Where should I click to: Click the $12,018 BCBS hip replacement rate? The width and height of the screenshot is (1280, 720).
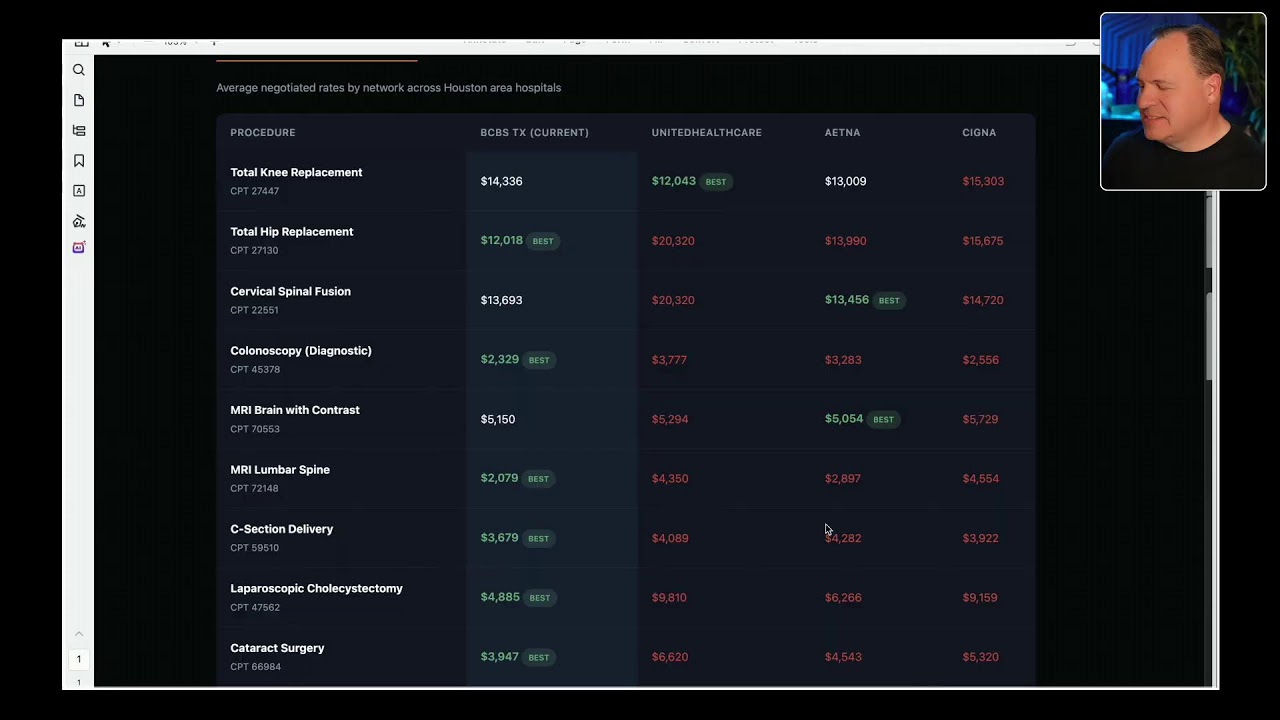click(501, 240)
